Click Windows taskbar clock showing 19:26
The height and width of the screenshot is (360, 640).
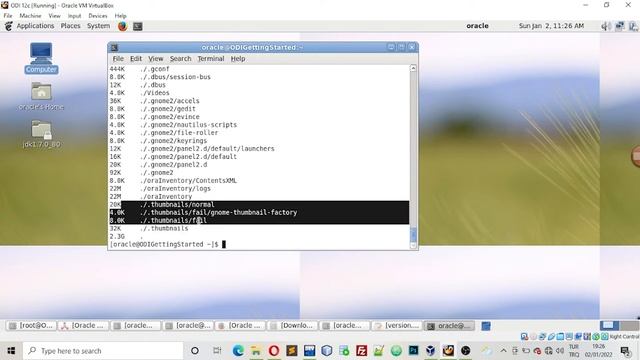pyautogui.click(x=598, y=351)
